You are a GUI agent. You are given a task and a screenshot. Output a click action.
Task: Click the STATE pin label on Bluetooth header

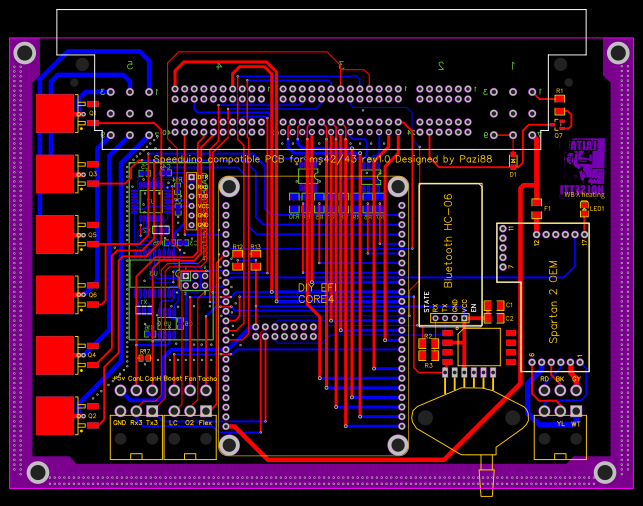(x=426, y=302)
